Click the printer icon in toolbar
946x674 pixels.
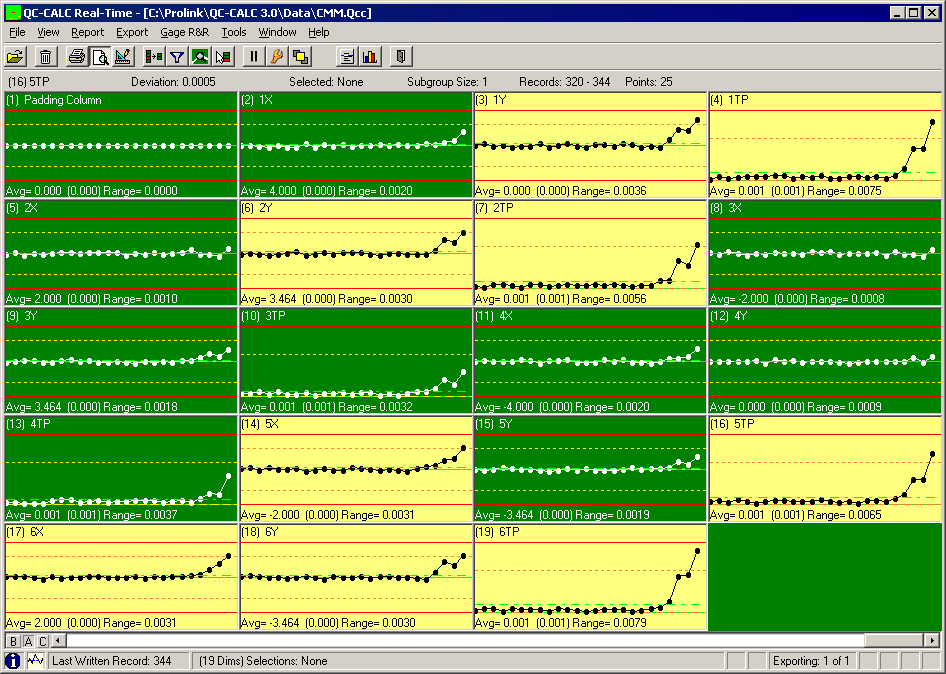coord(77,57)
